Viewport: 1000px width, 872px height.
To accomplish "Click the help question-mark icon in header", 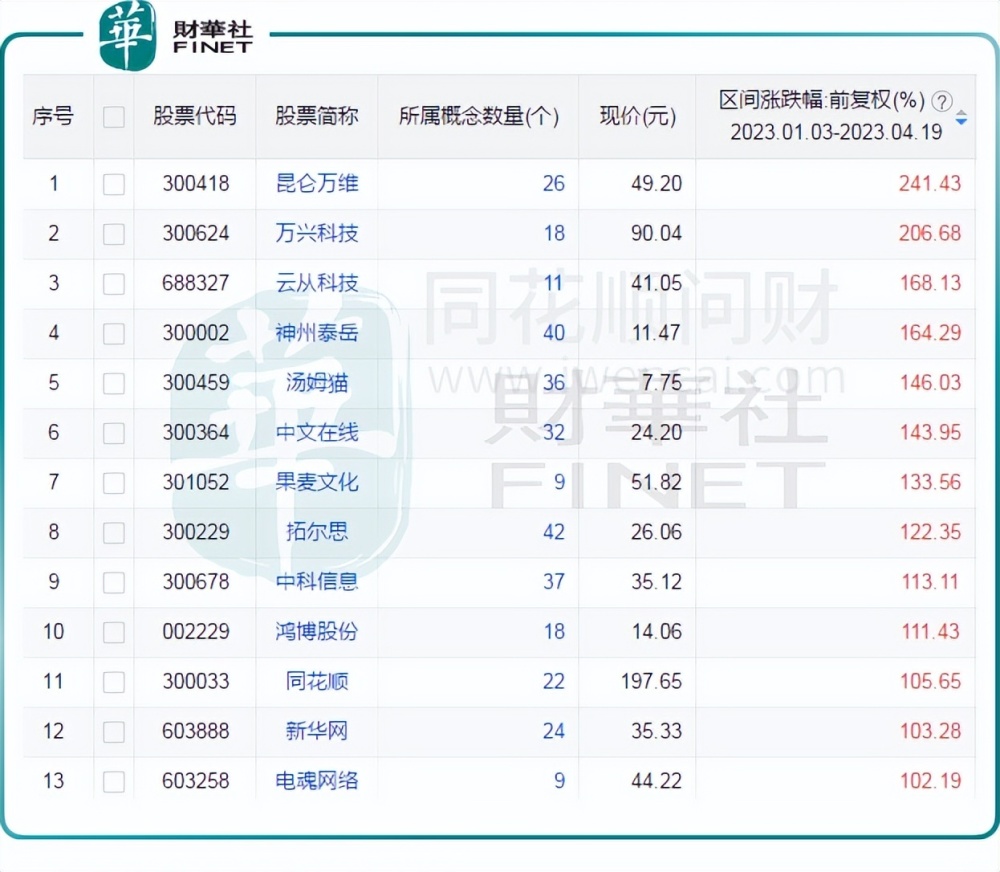I will (942, 101).
